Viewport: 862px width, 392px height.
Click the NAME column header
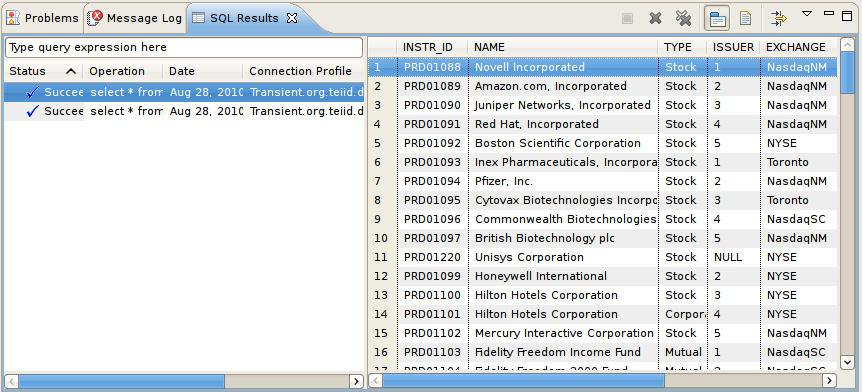[x=563, y=47]
